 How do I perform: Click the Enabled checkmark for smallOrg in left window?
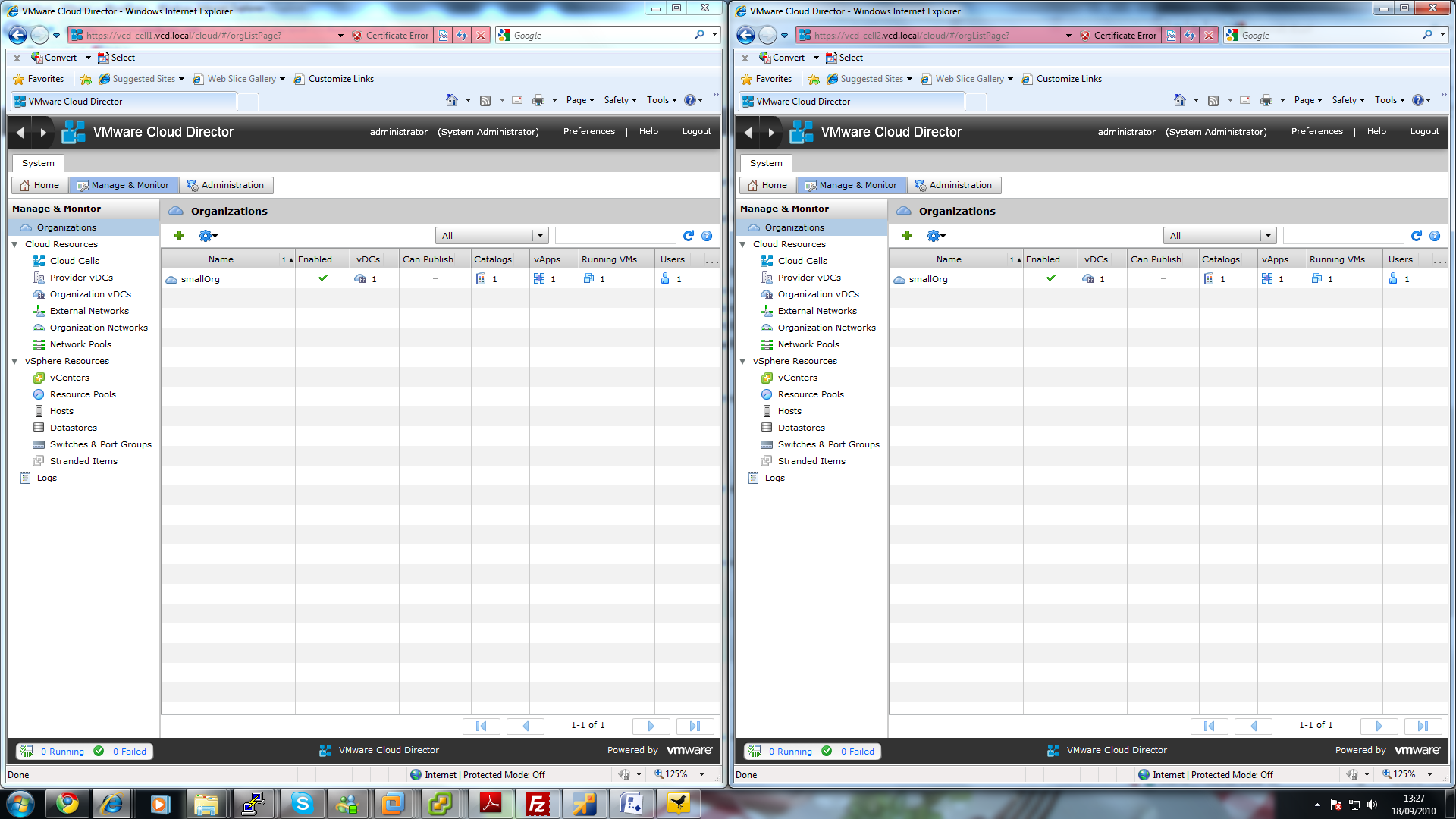pyautogui.click(x=322, y=278)
